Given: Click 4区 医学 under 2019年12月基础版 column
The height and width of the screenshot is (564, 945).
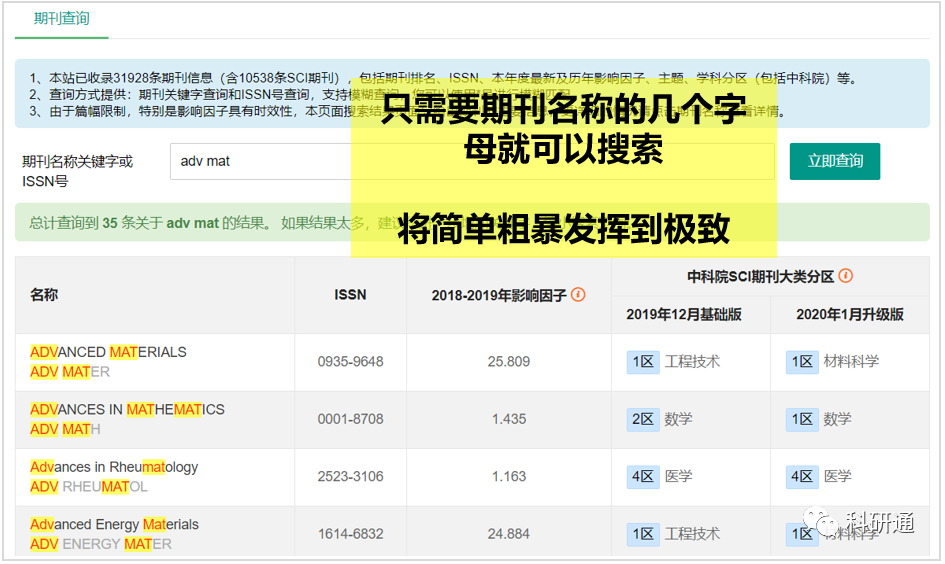Looking at the screenshot, I should [x=659, y=476].
